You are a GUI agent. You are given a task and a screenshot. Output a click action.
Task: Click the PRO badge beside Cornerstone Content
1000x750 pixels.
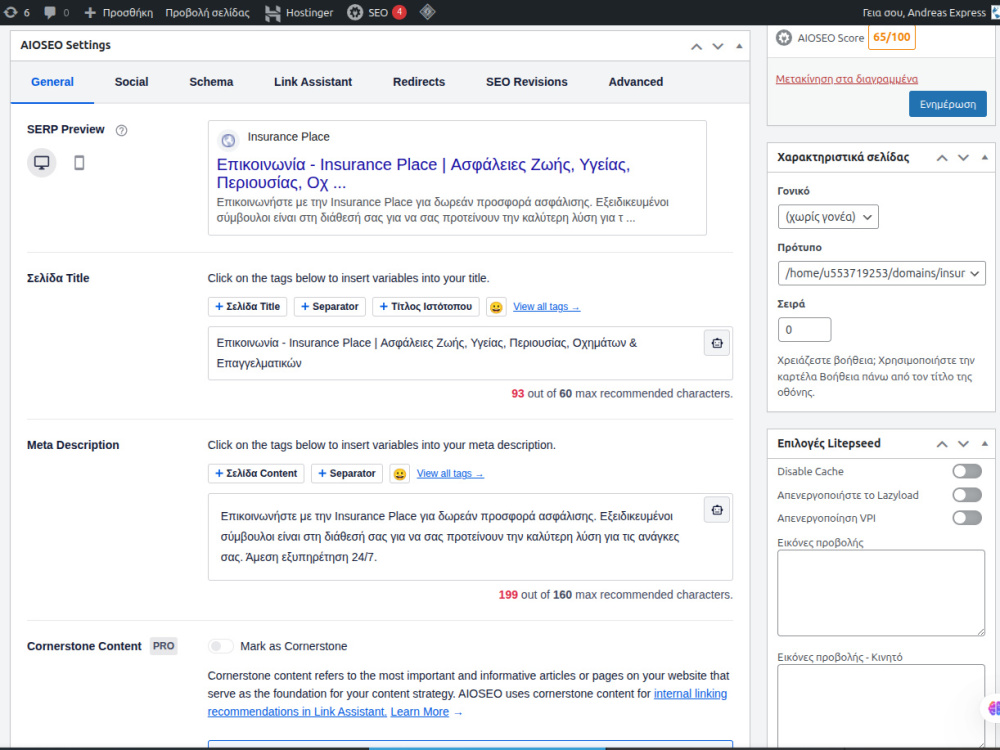(163, 646)
